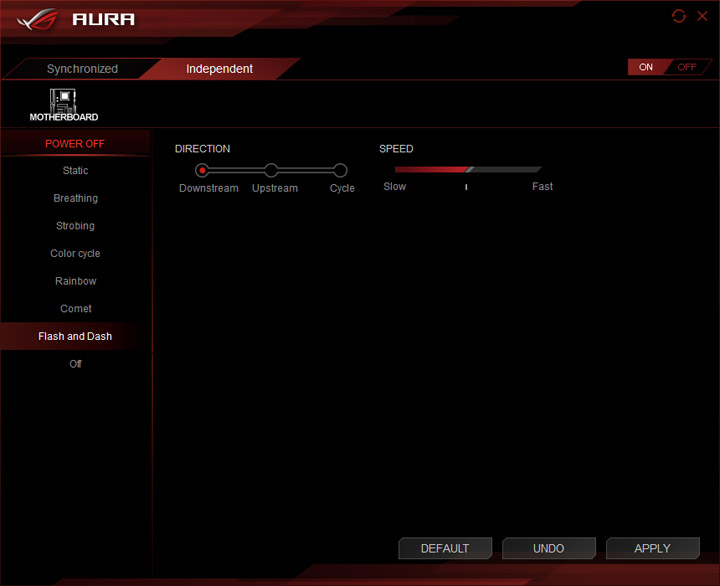Select Upstream direction radio button
720x586 pixels.
271,170
